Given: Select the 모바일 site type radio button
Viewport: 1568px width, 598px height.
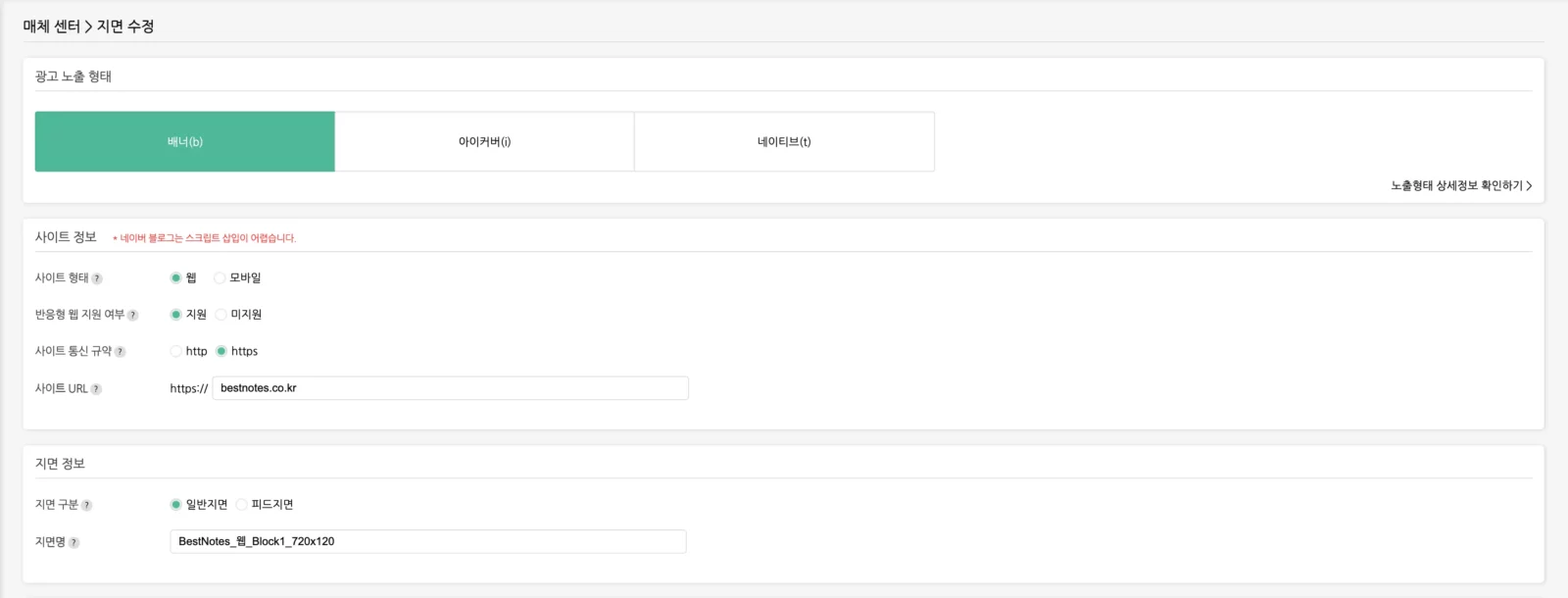Looking at the screenshot, I should pyautogui.click(x=220, y=278).
